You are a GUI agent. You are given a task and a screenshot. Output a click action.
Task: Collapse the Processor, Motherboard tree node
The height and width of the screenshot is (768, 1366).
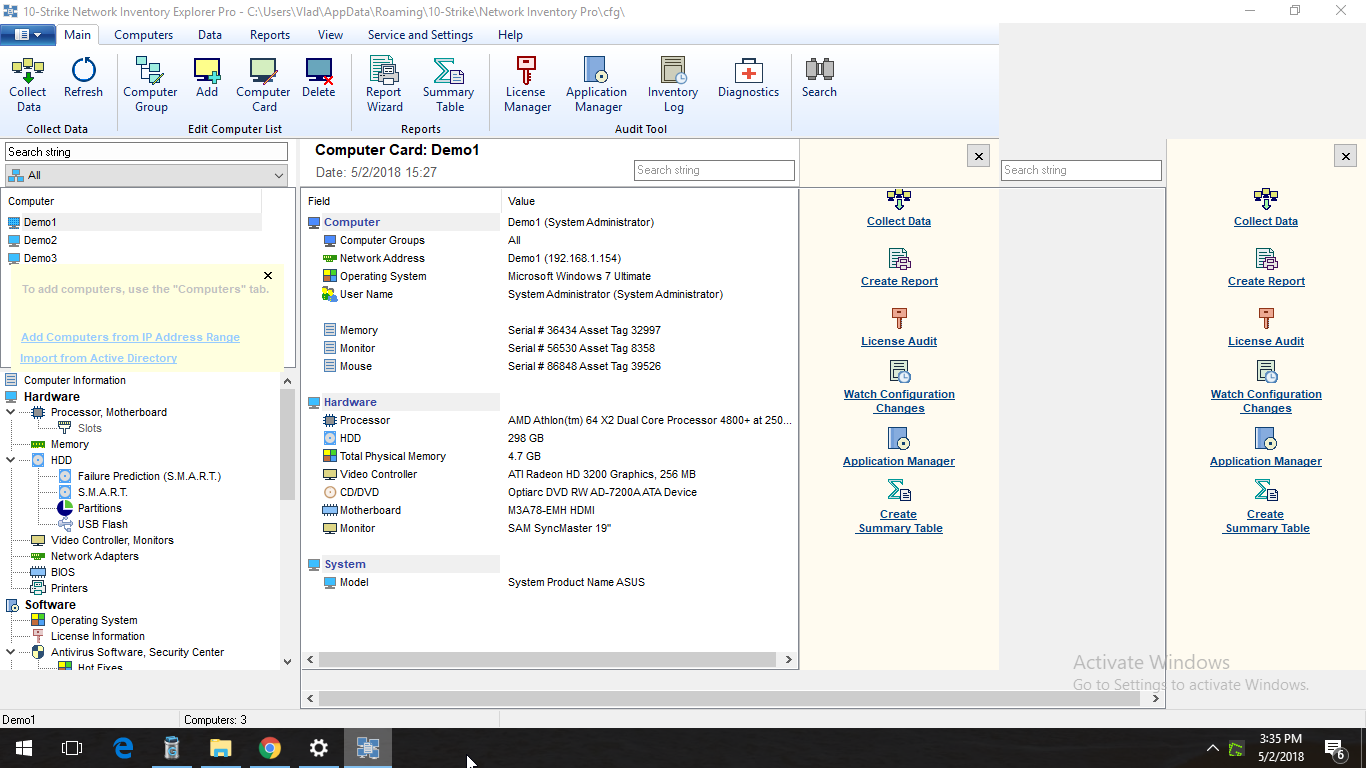pyautogui.click(x=11, y=412)
